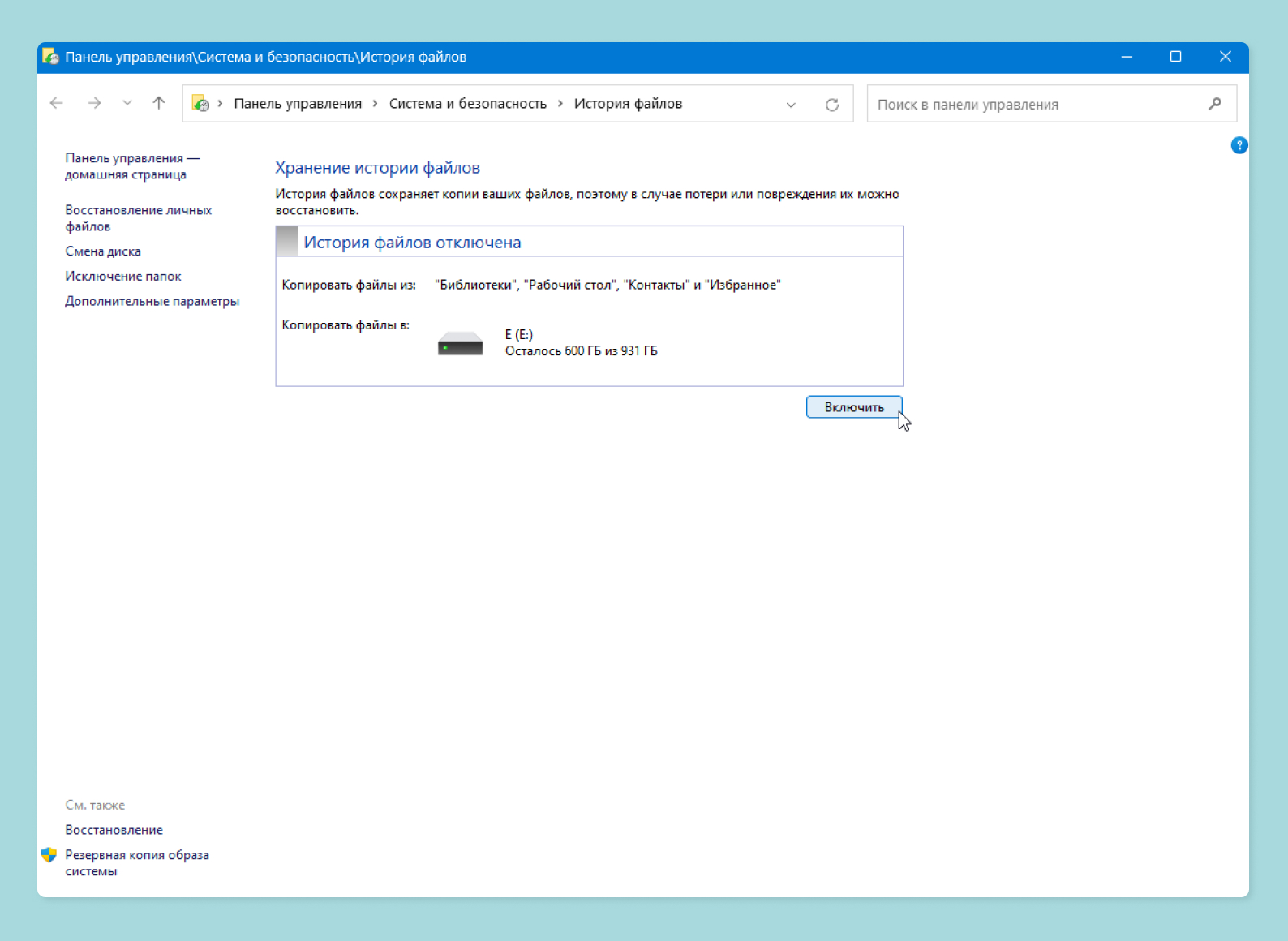The height and width of the screenshot is (941, 1288).
Task: Click the Back navigation arrow
Action: [57, 103]
